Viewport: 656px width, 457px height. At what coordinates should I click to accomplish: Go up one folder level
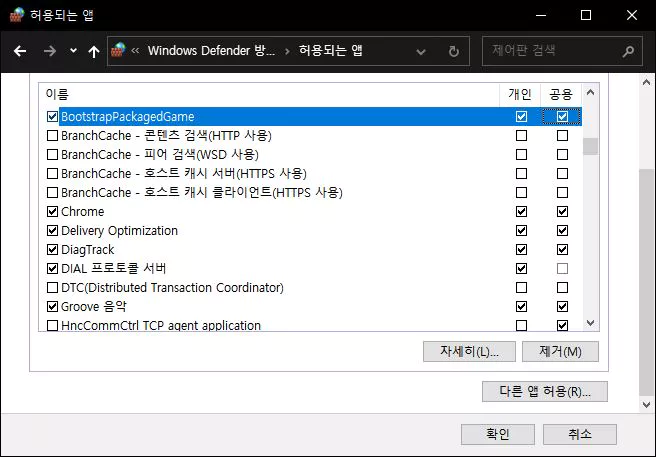coord(94,51)
